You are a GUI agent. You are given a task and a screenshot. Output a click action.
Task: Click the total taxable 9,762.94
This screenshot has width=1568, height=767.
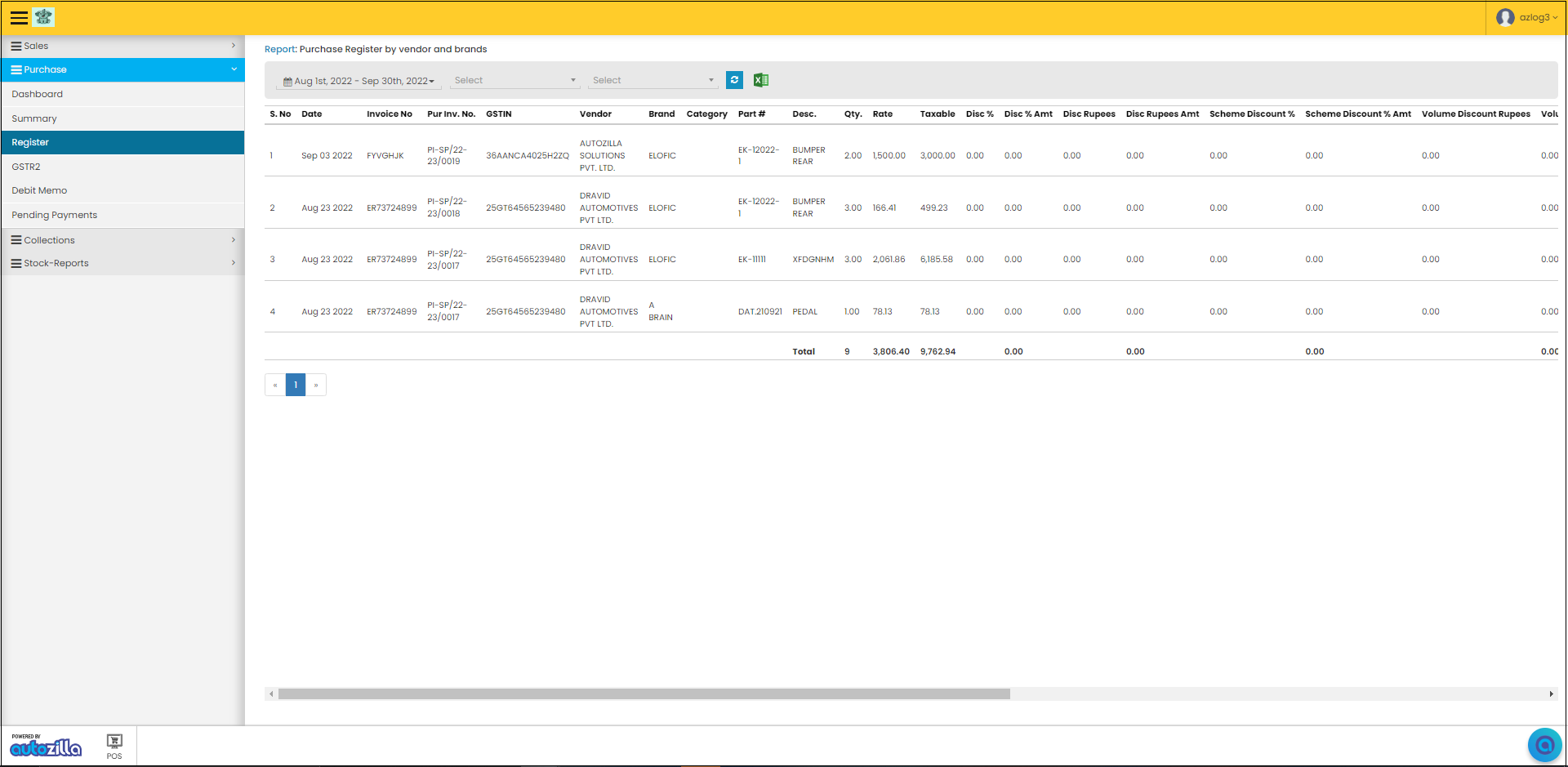(x=938, y=352)
